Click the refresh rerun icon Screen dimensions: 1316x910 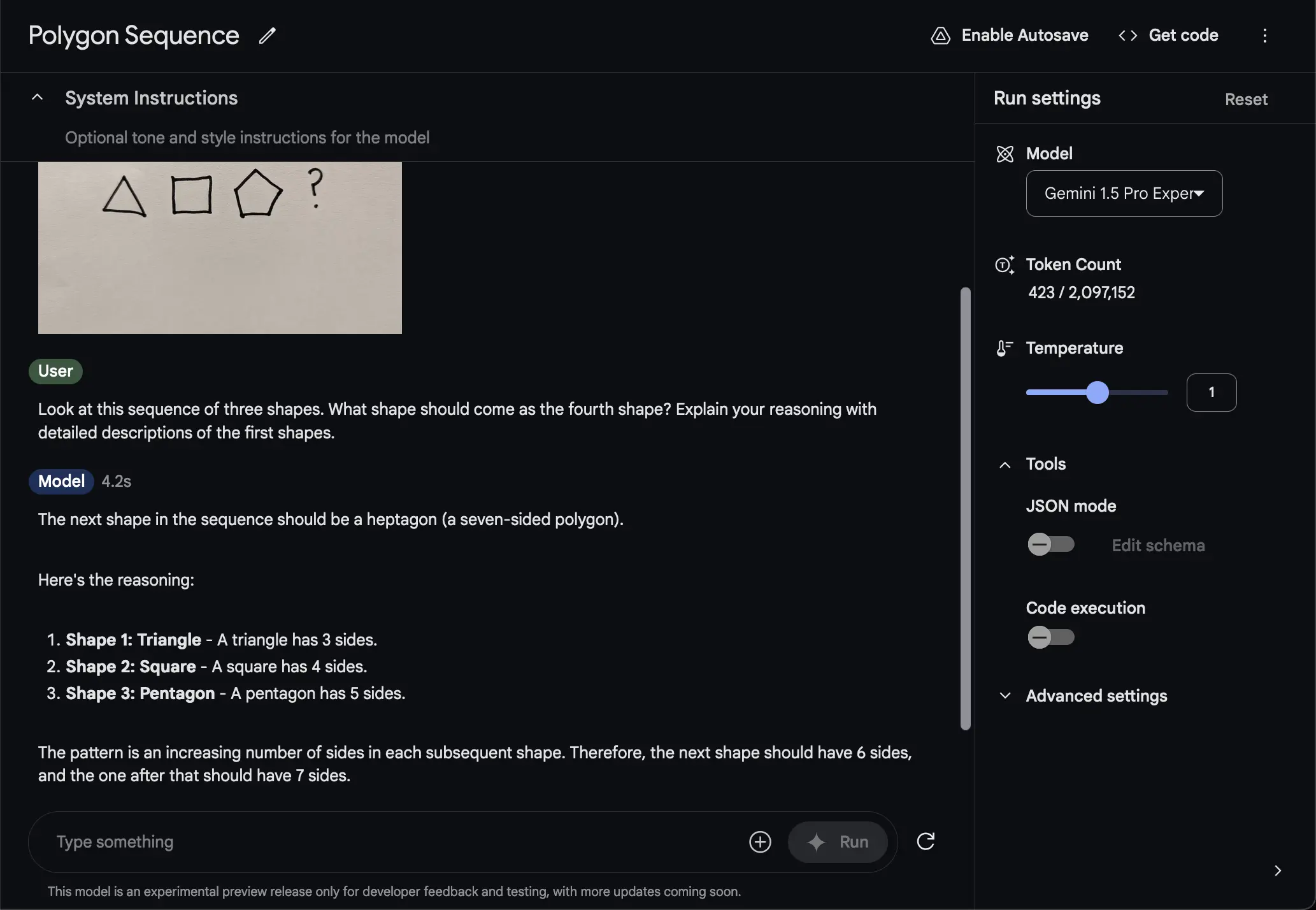pyautogui.click(x=926, y=842)
